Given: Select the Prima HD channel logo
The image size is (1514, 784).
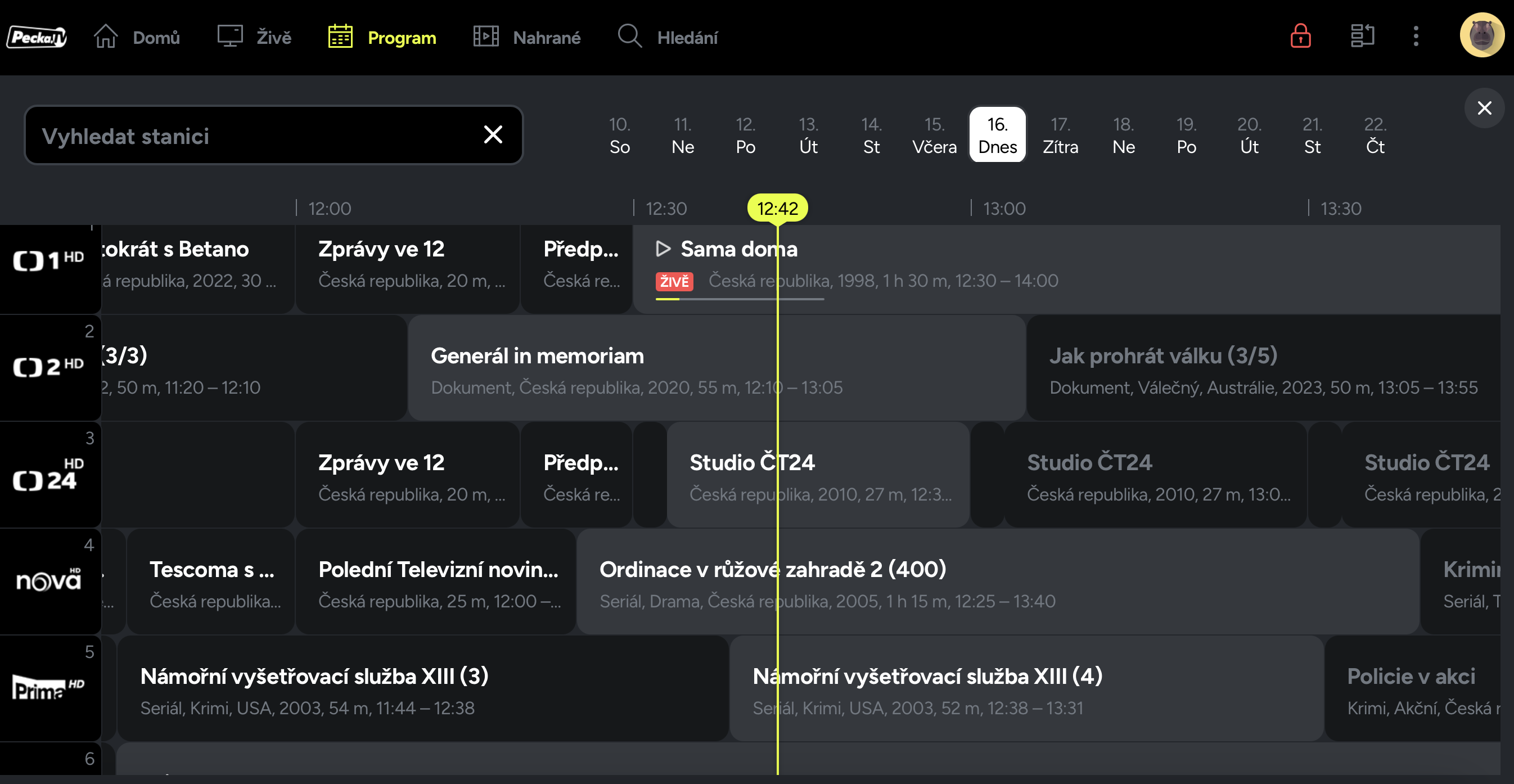Looking at the screenshot, I should pyautogui.click(x=49, y=688).
